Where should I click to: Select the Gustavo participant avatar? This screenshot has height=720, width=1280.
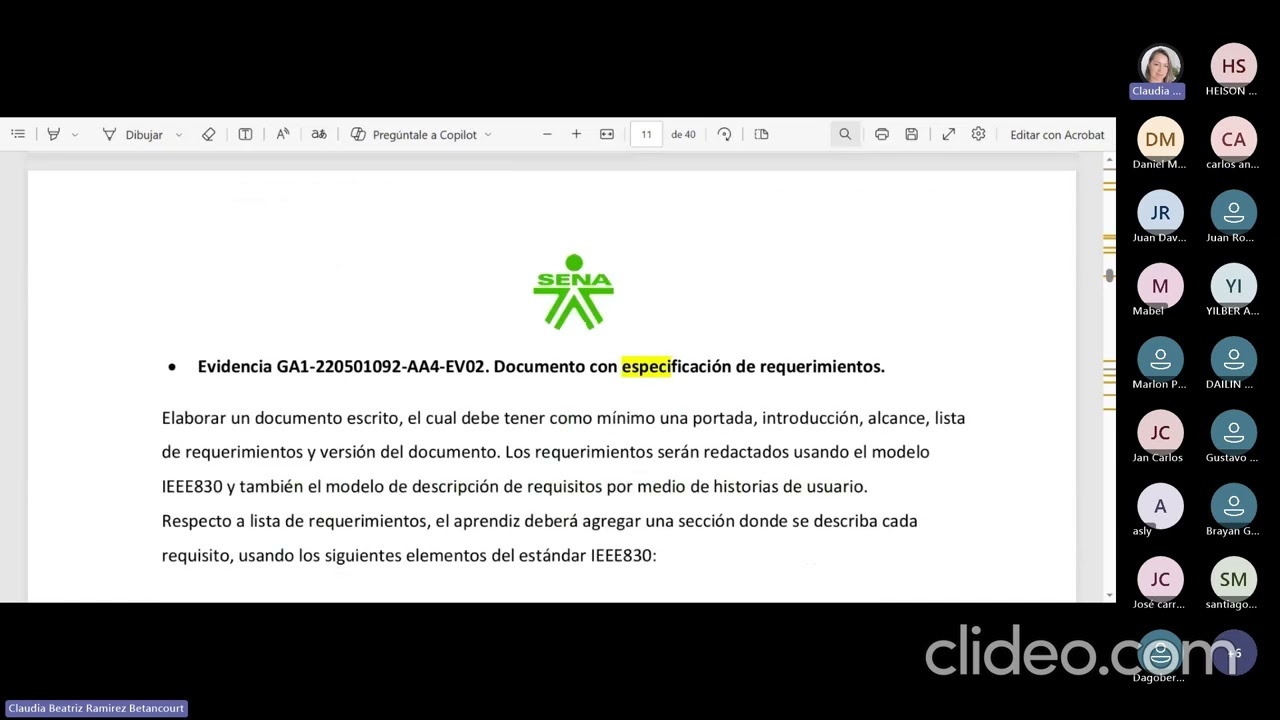click(1233, 433)
